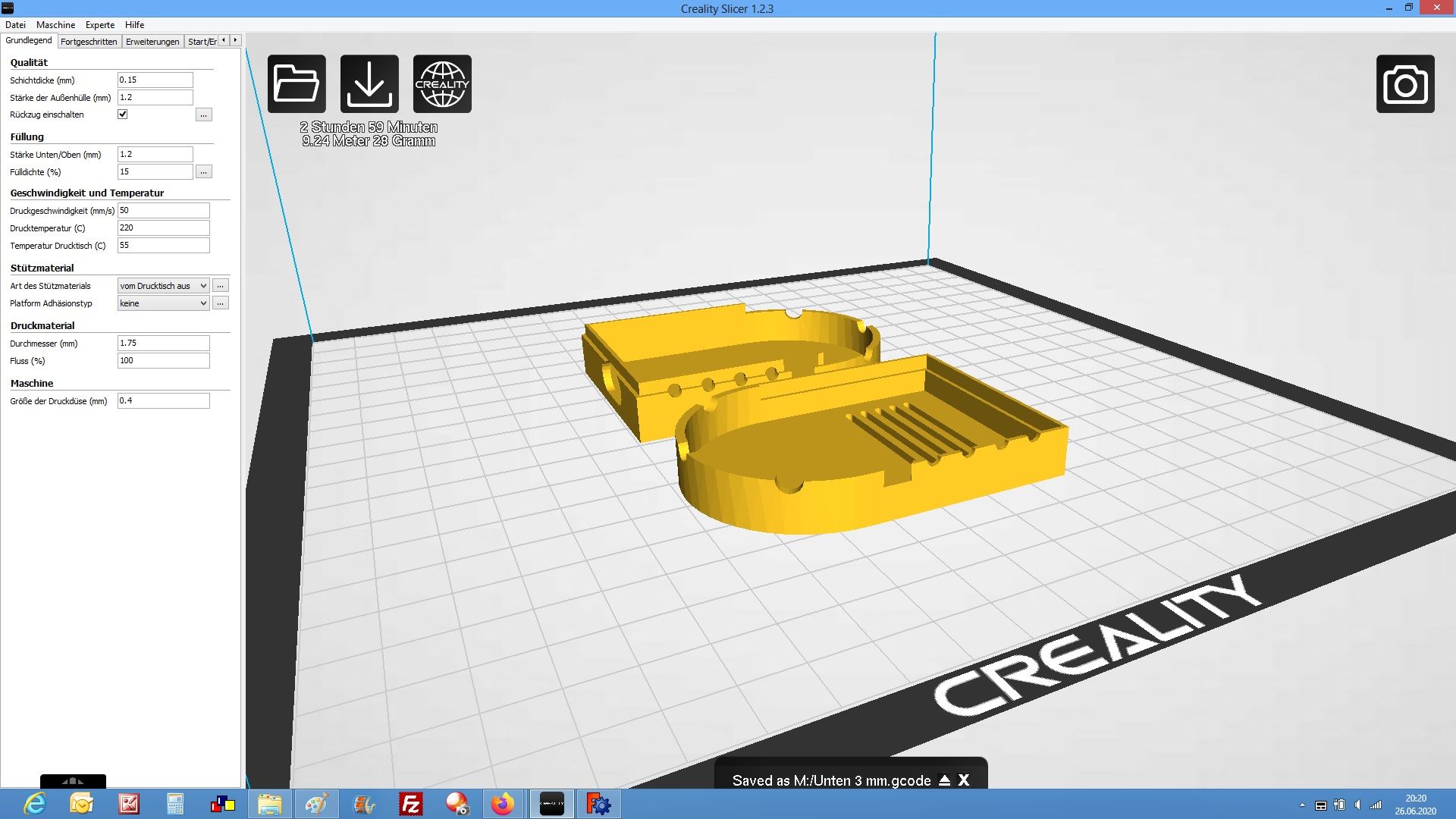
Task: Click the camera screenshot icon
Action: 1404,83
